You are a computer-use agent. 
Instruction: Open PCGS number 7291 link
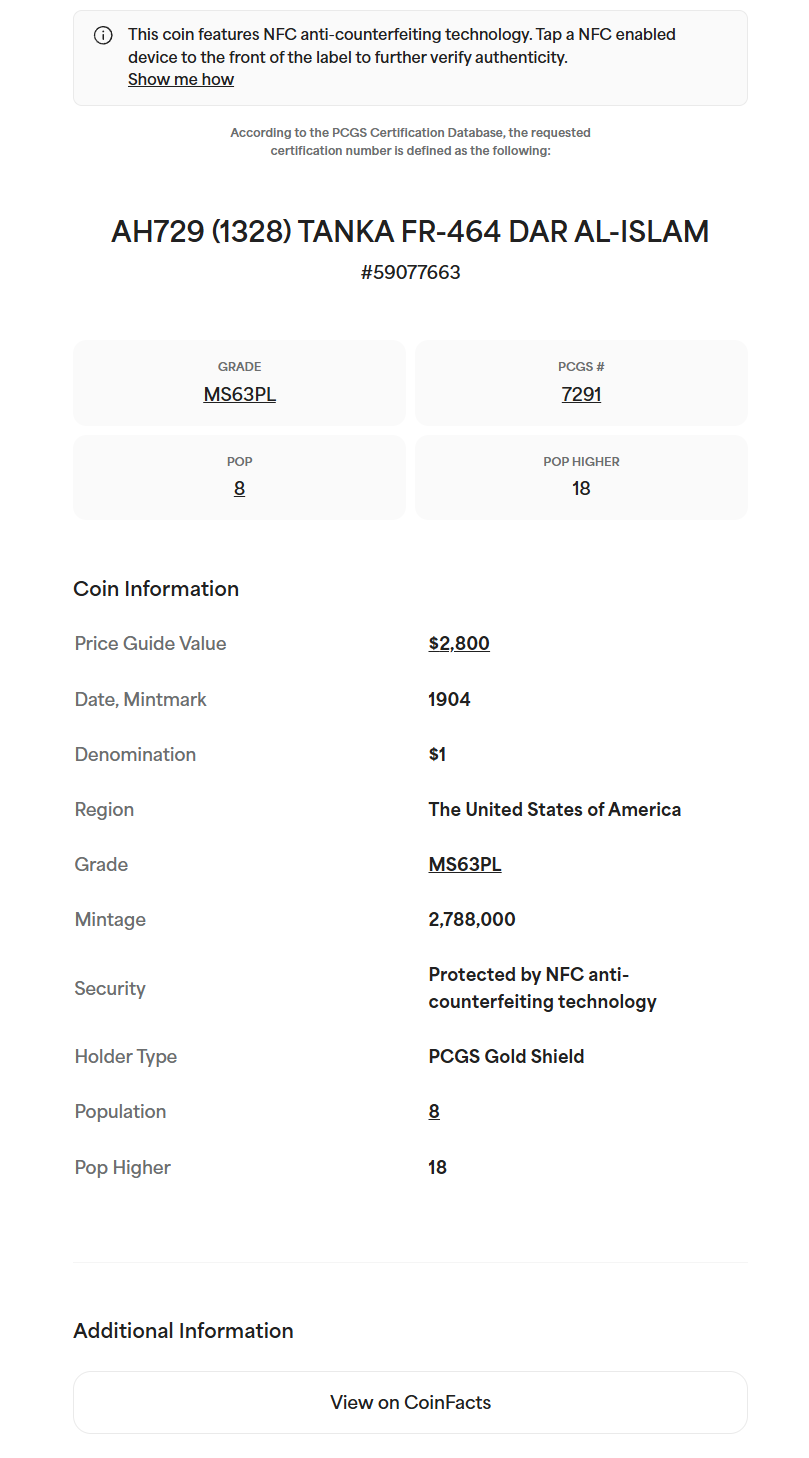coord(581,394)
